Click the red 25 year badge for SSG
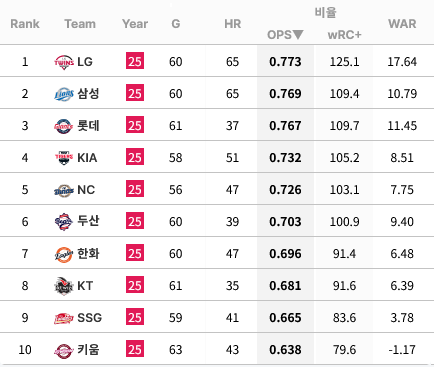The width and height of the screenshot is (434, 367). 135,318
